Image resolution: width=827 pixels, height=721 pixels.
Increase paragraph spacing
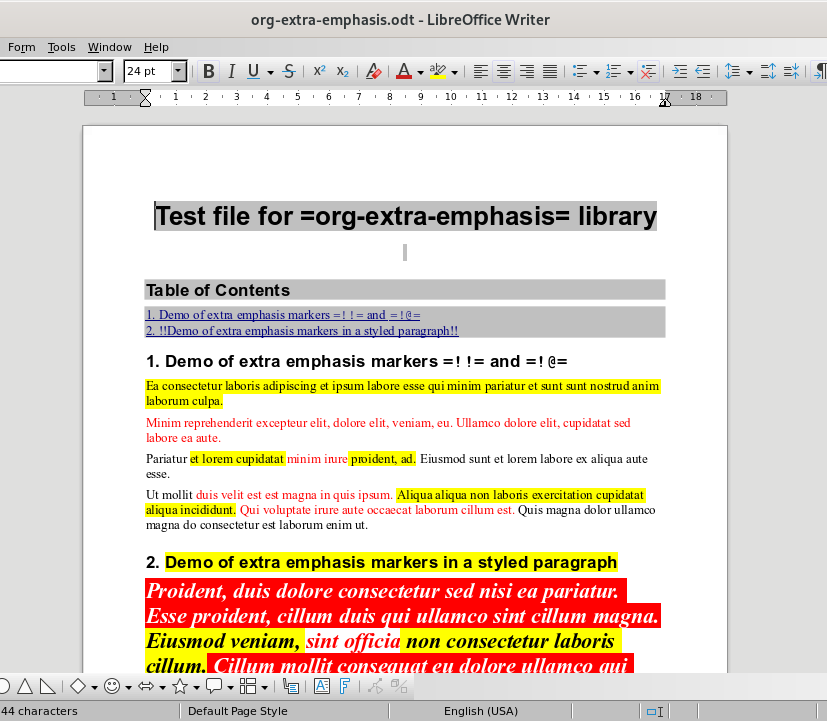coord(768,71)
